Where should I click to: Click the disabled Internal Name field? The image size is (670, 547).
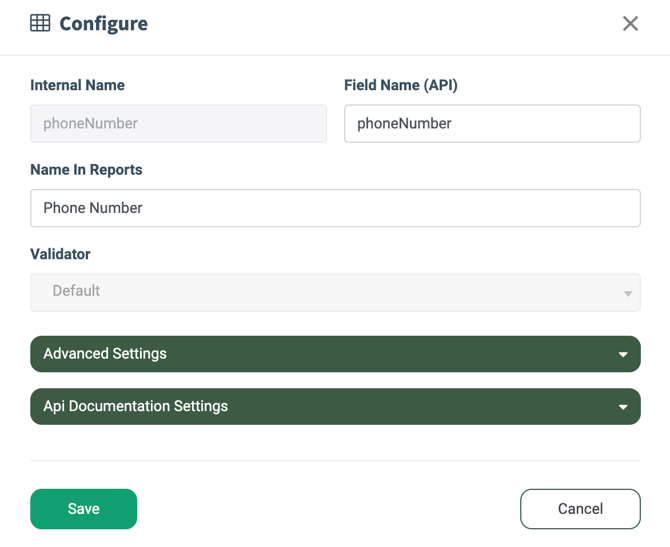click(178, 124)
